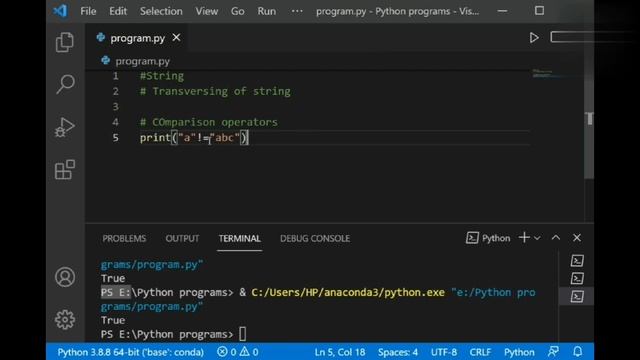
Task: Show more menus via ellipsis
Action: (297, 11)
